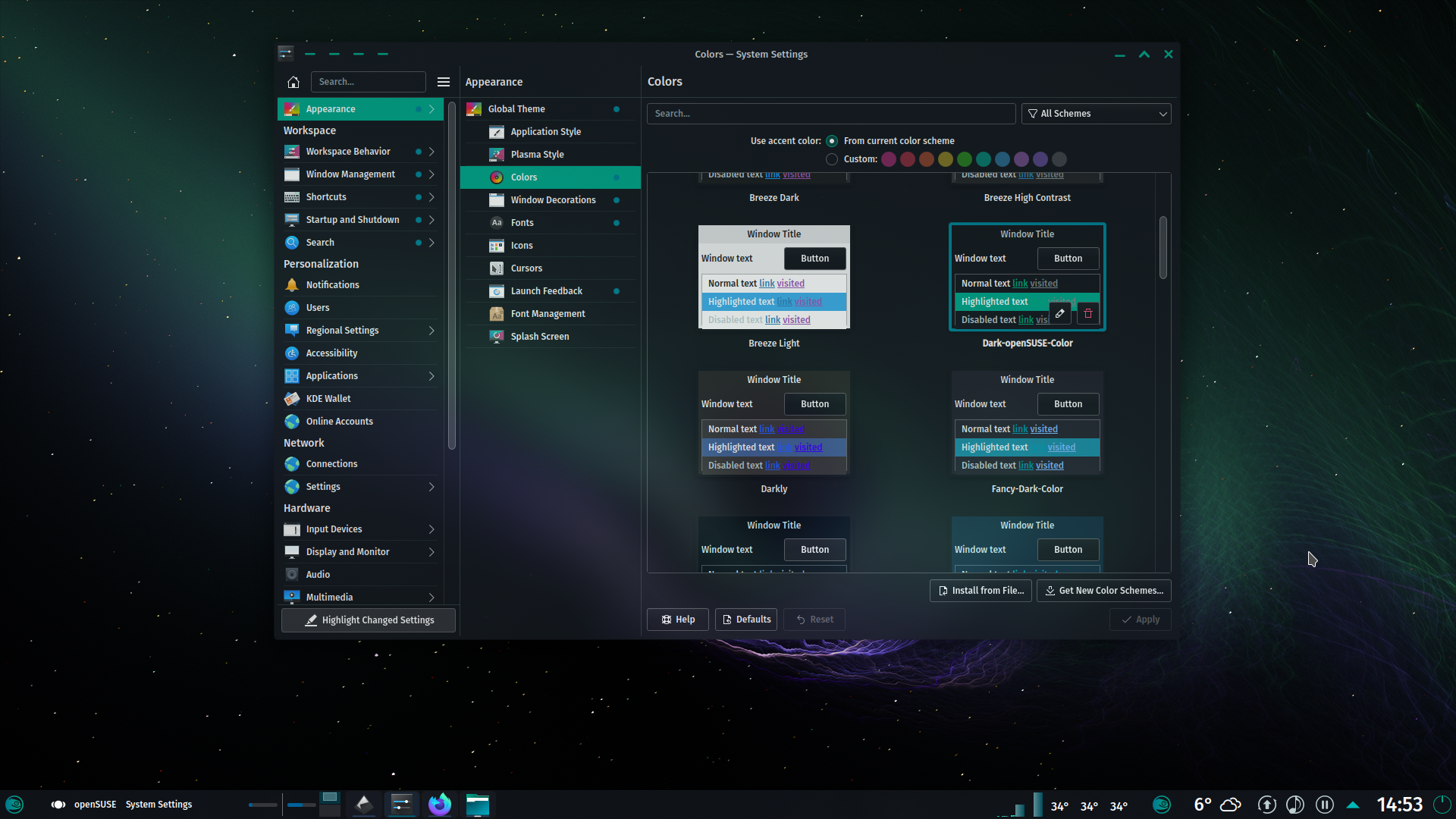Delete the Dark-openSUSE-Color scheme with trash icon
This screenshot has width=1456, height=819.
1088,313
